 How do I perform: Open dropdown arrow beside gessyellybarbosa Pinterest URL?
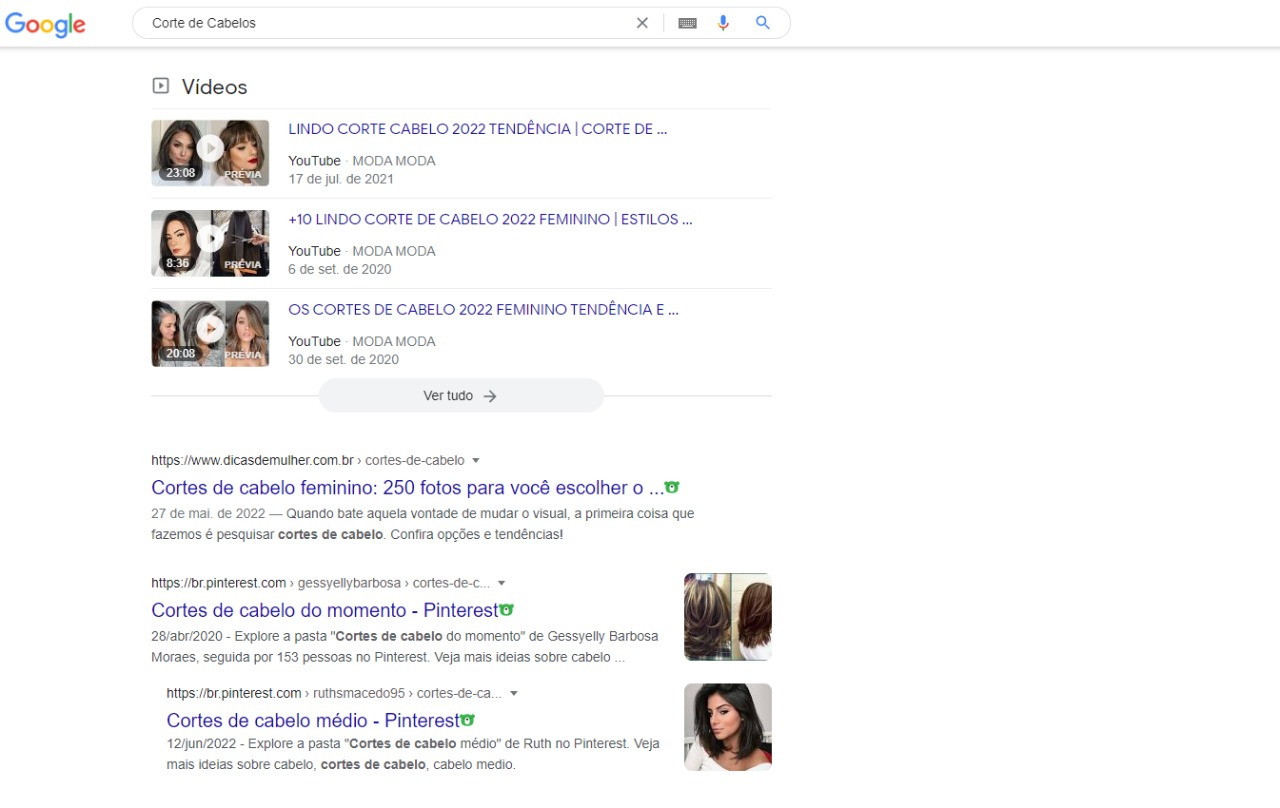tap(502, 583)
